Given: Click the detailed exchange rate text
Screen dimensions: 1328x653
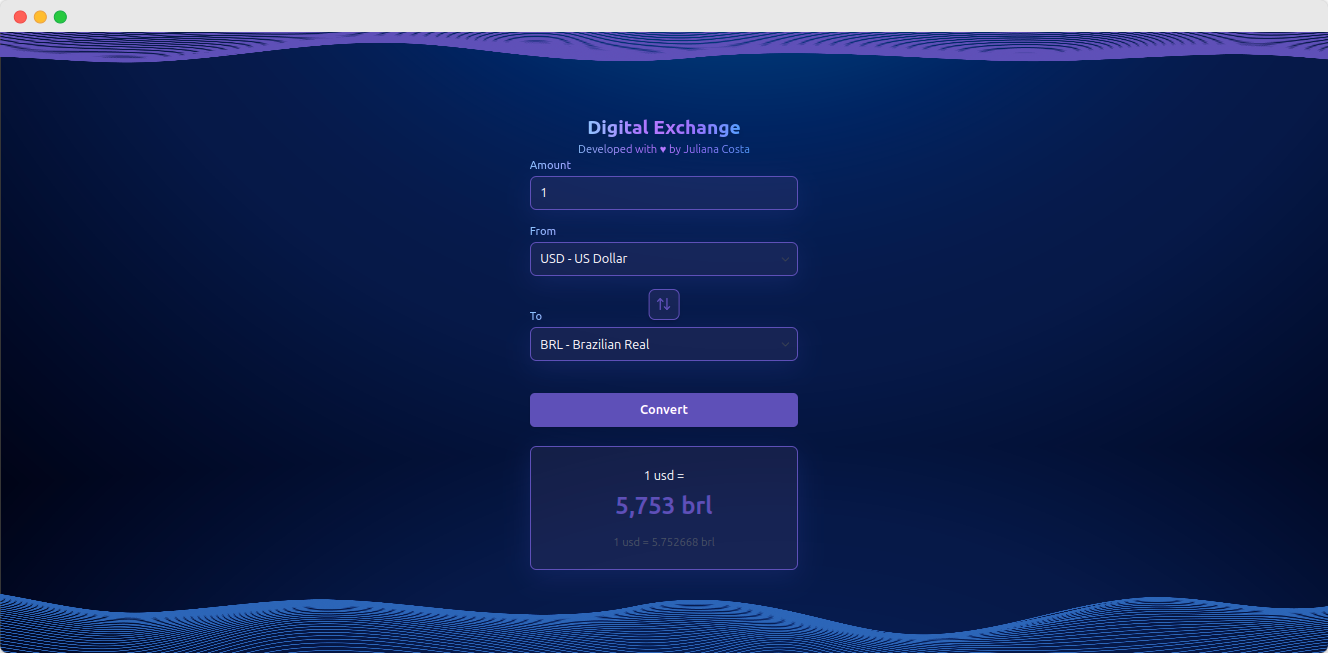Looking at the screenshot, I should tap(663, 542).
